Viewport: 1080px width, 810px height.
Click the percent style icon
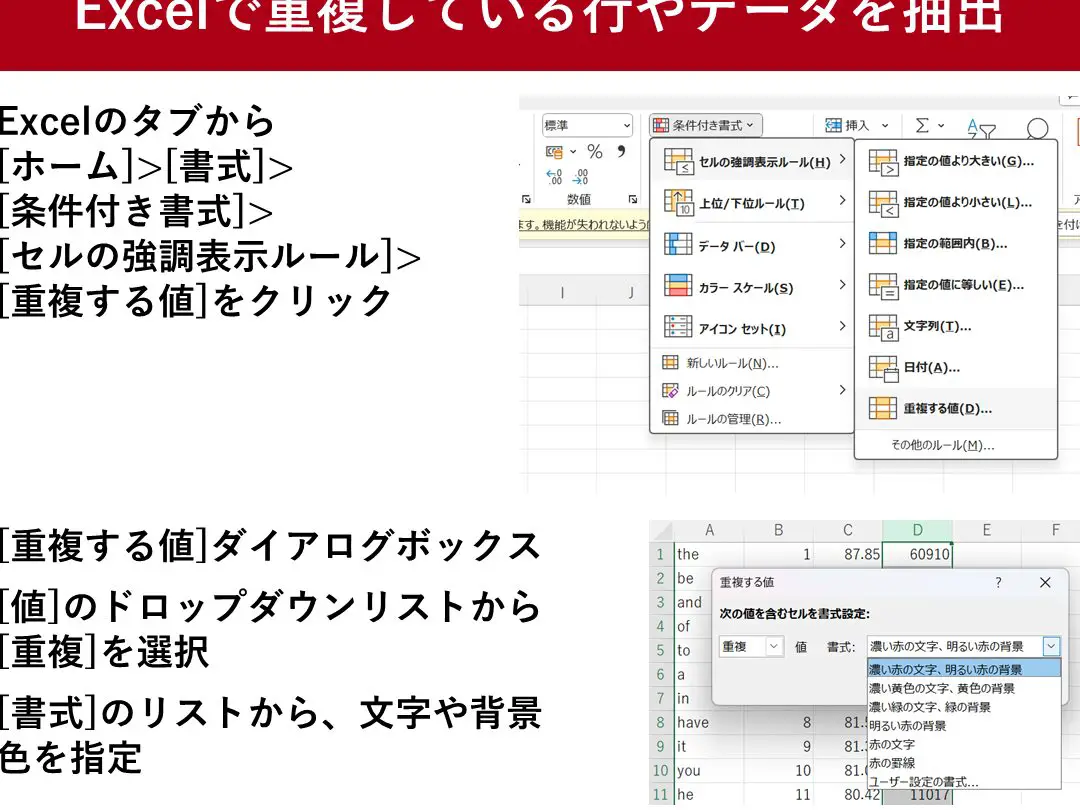[594, 152]
